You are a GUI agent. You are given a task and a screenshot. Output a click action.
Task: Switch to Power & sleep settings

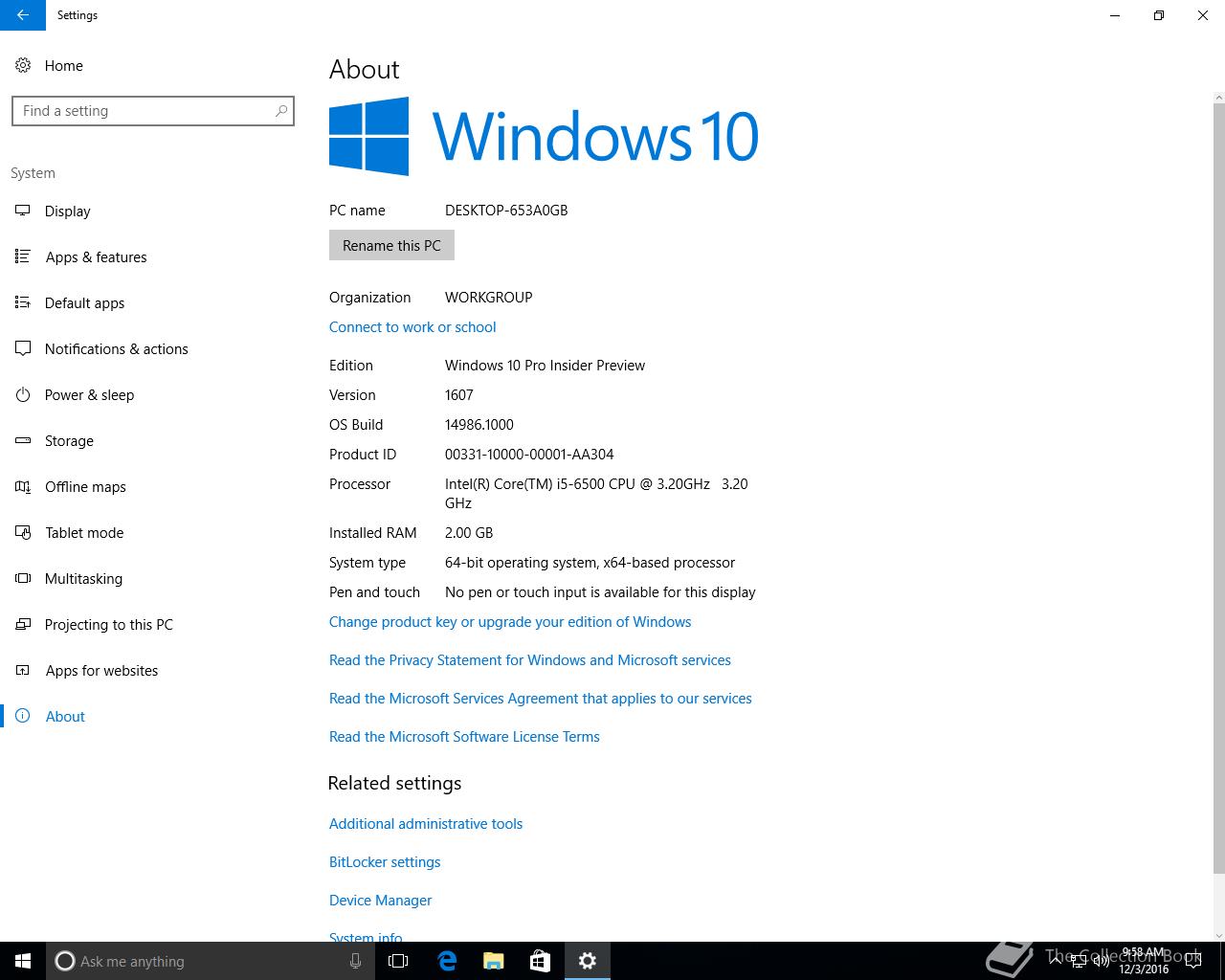[x=89, y=394]
